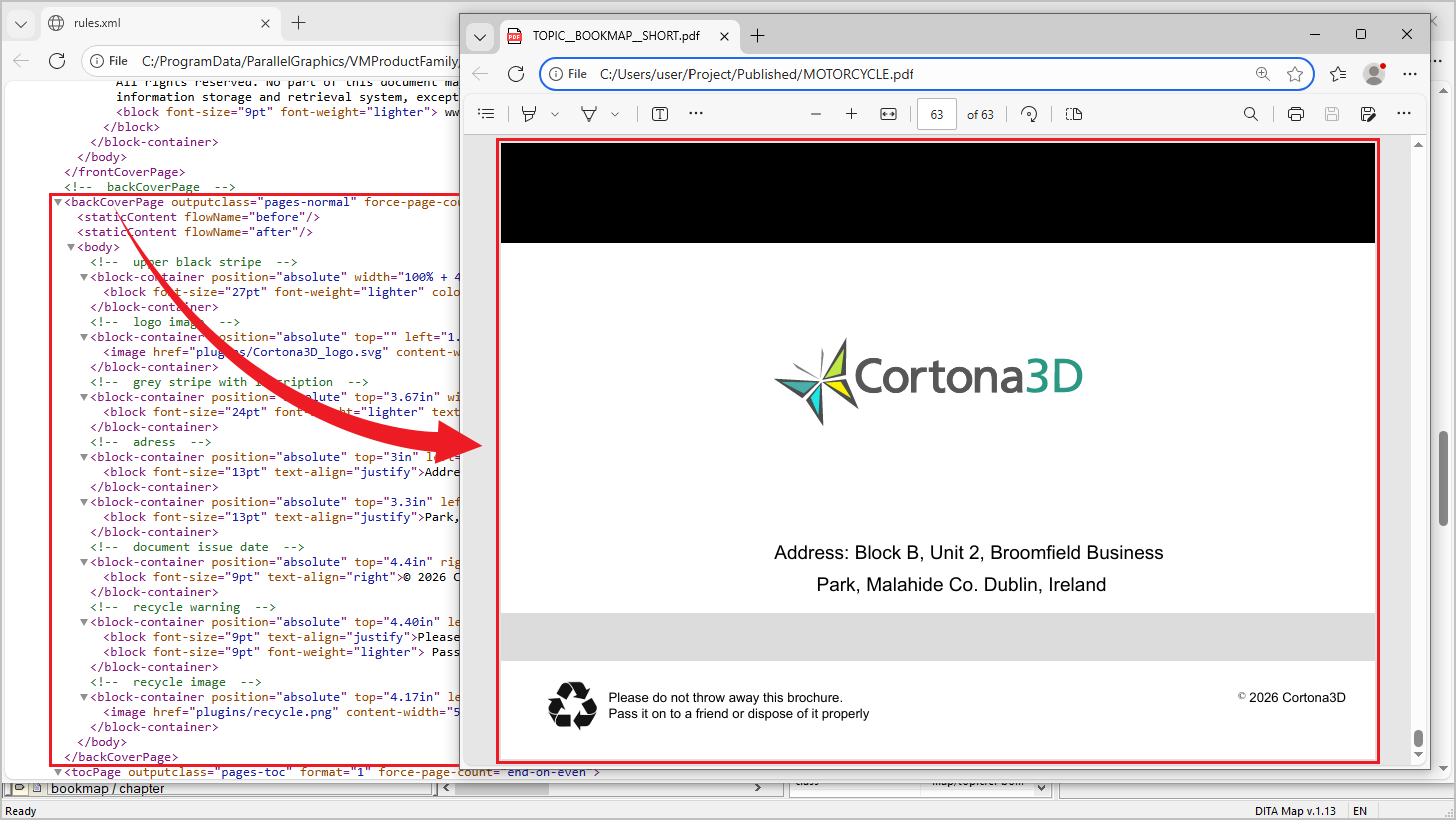The image size is (1456, 820).
Task: Click the Save As icon in PDF toolbar
Action: pyautogui.click(x=1368, y=114)
